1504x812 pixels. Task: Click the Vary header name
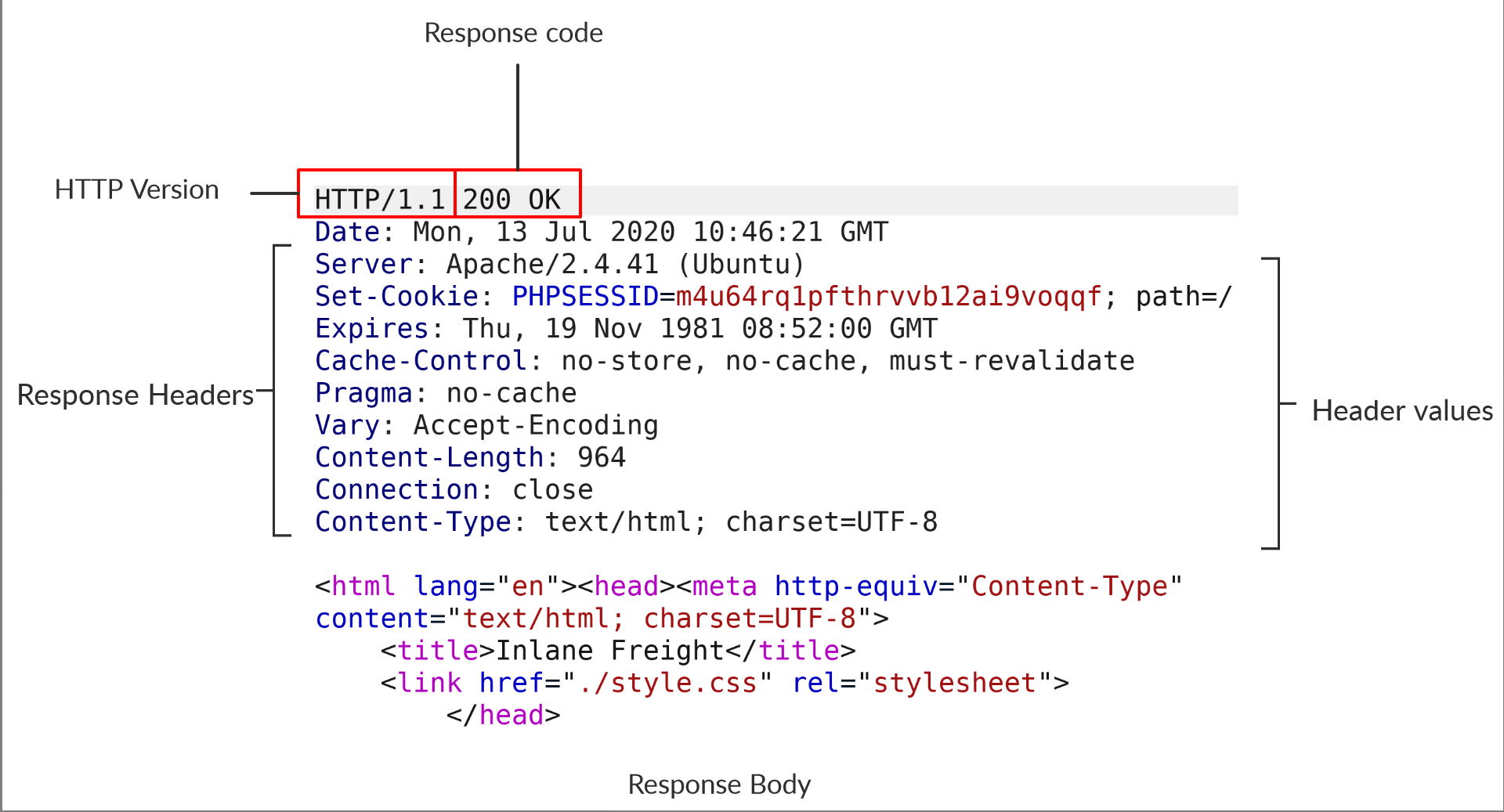(347, 425)
